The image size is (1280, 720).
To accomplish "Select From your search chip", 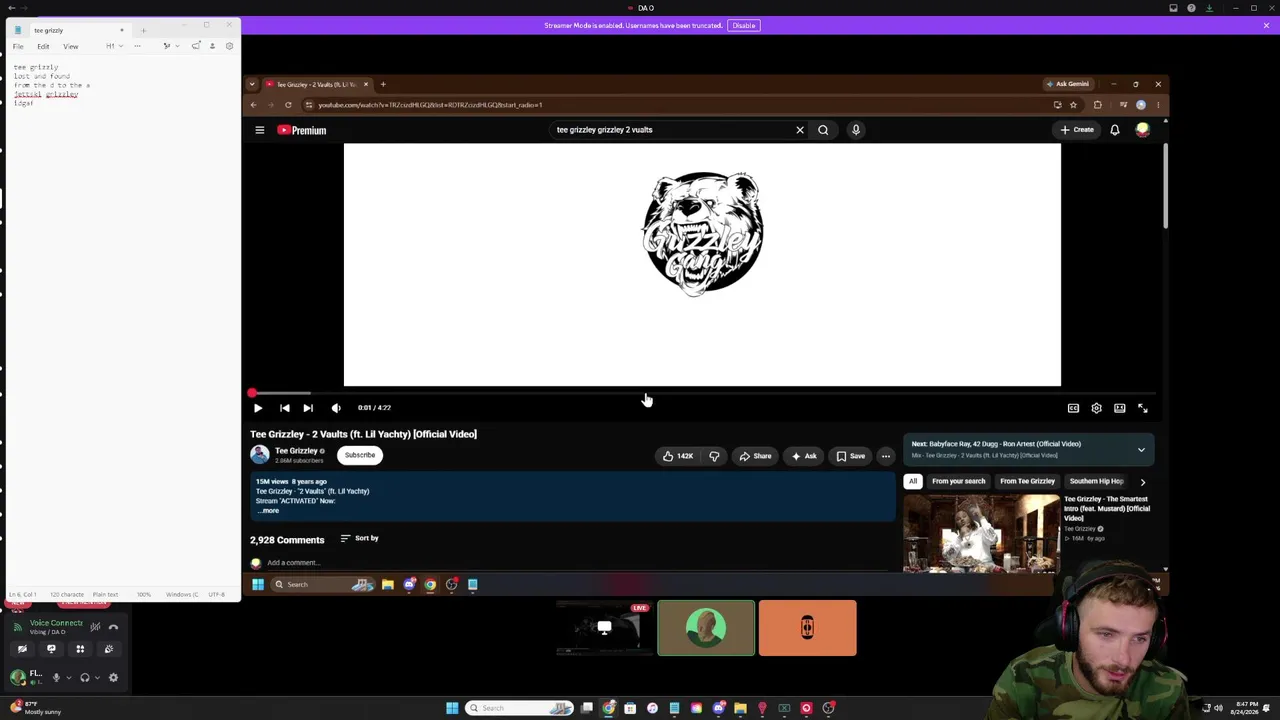I will [x=959, y=482].
